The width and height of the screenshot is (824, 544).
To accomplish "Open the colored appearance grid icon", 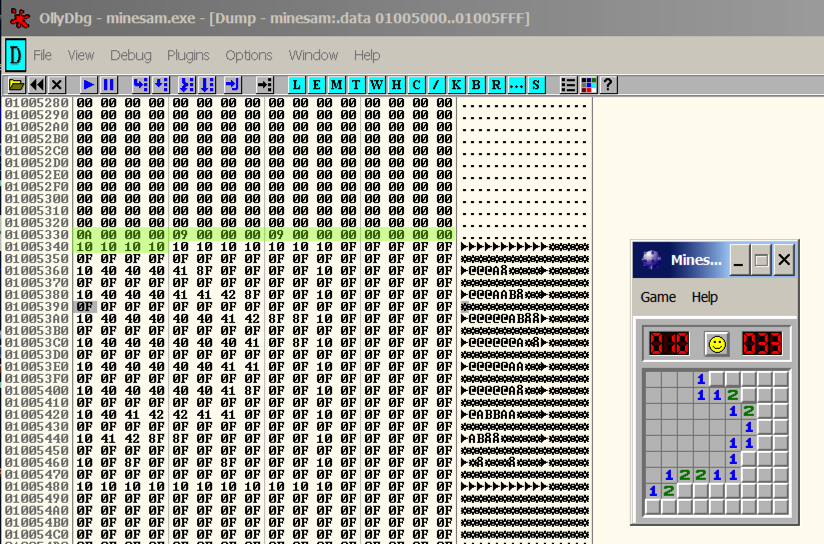I will (x=588, y=85).
